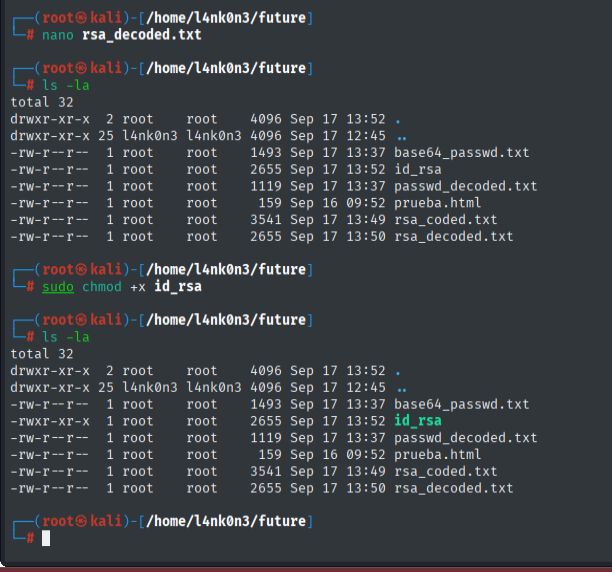Click passwd_decoded.txt in the first listing
612x572 pixels.
(465, 186)
